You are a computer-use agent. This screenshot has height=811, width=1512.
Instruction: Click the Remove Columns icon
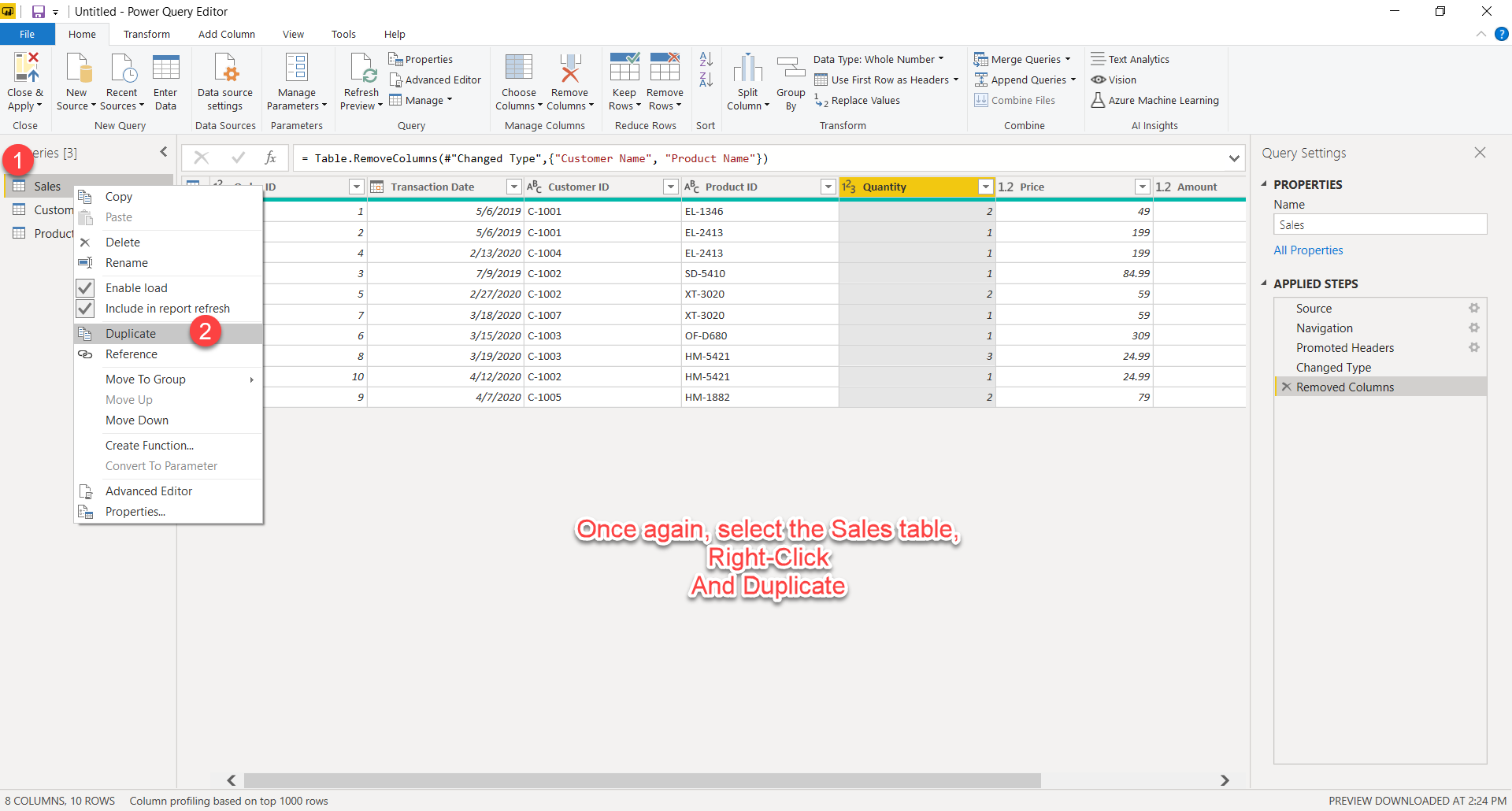[x=569, y=68]
